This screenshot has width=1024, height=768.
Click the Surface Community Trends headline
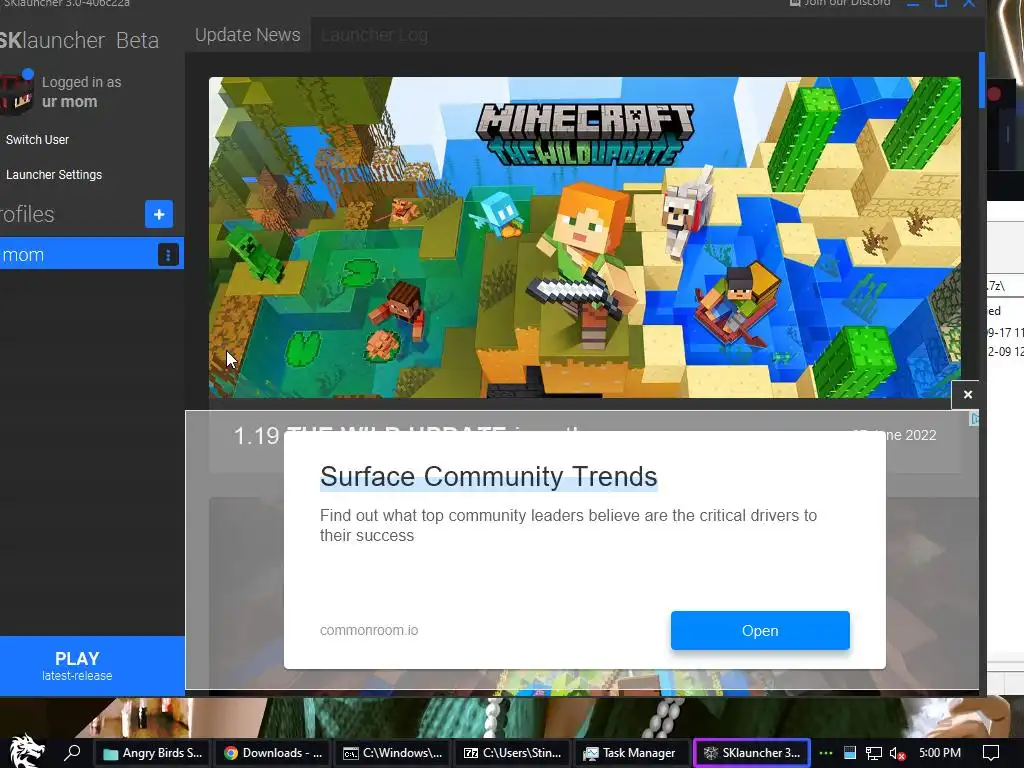(488, 477)
